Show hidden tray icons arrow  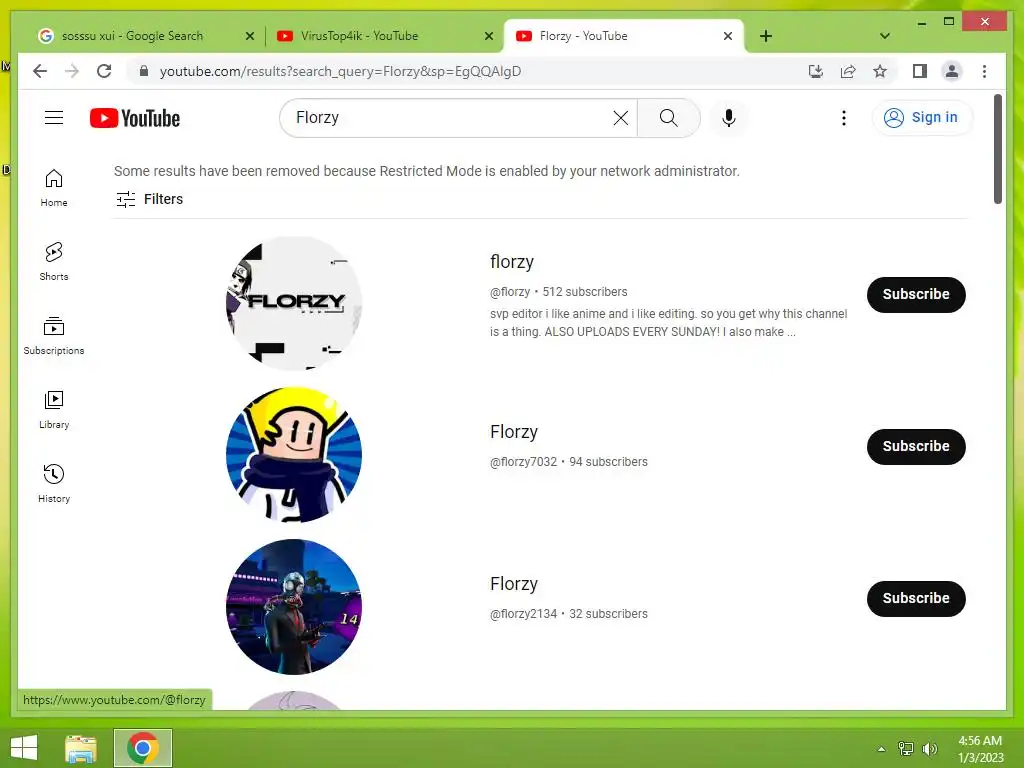pos(881,749)
